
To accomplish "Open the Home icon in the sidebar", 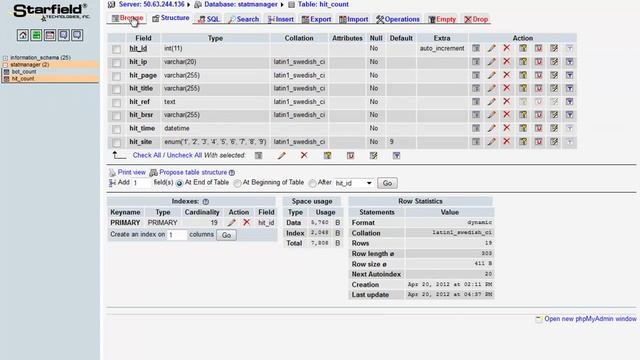I will click(x=23, y=35).
